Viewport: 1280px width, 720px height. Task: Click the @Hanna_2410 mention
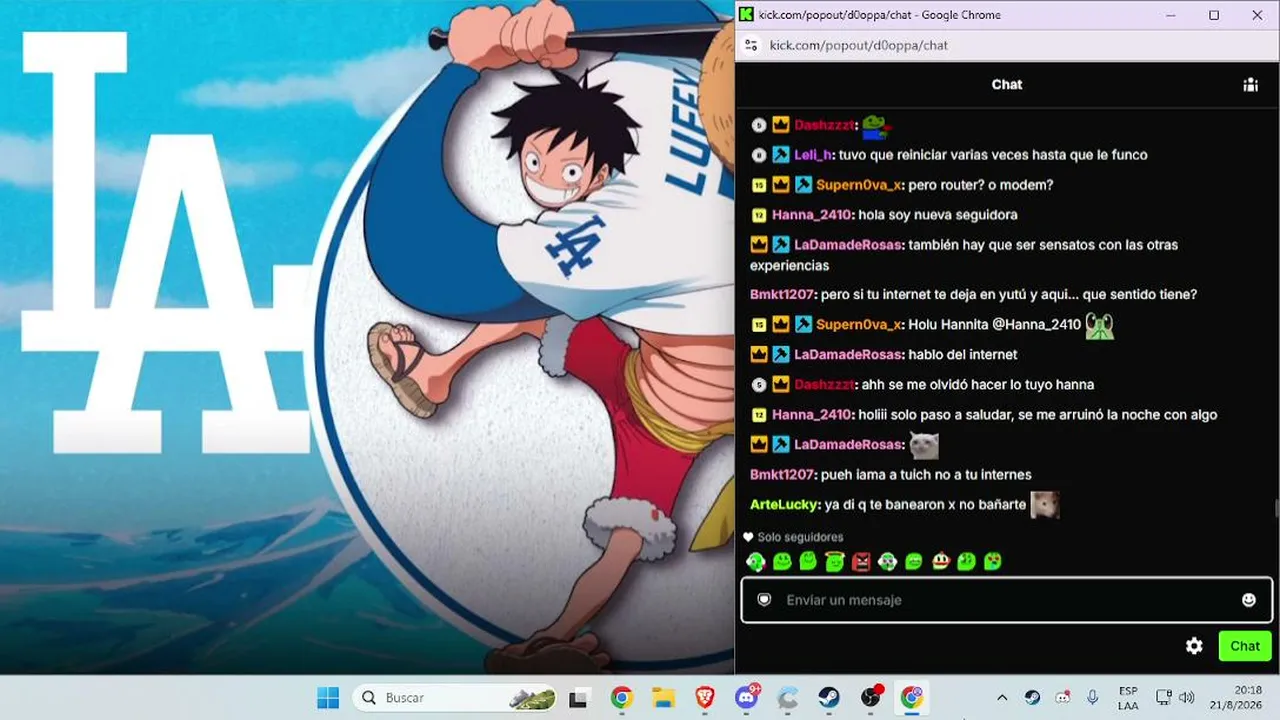tap(1036, 325)
